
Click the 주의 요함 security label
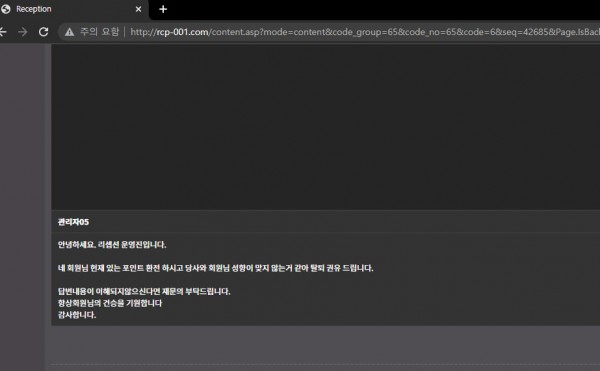tap(99, 32)
